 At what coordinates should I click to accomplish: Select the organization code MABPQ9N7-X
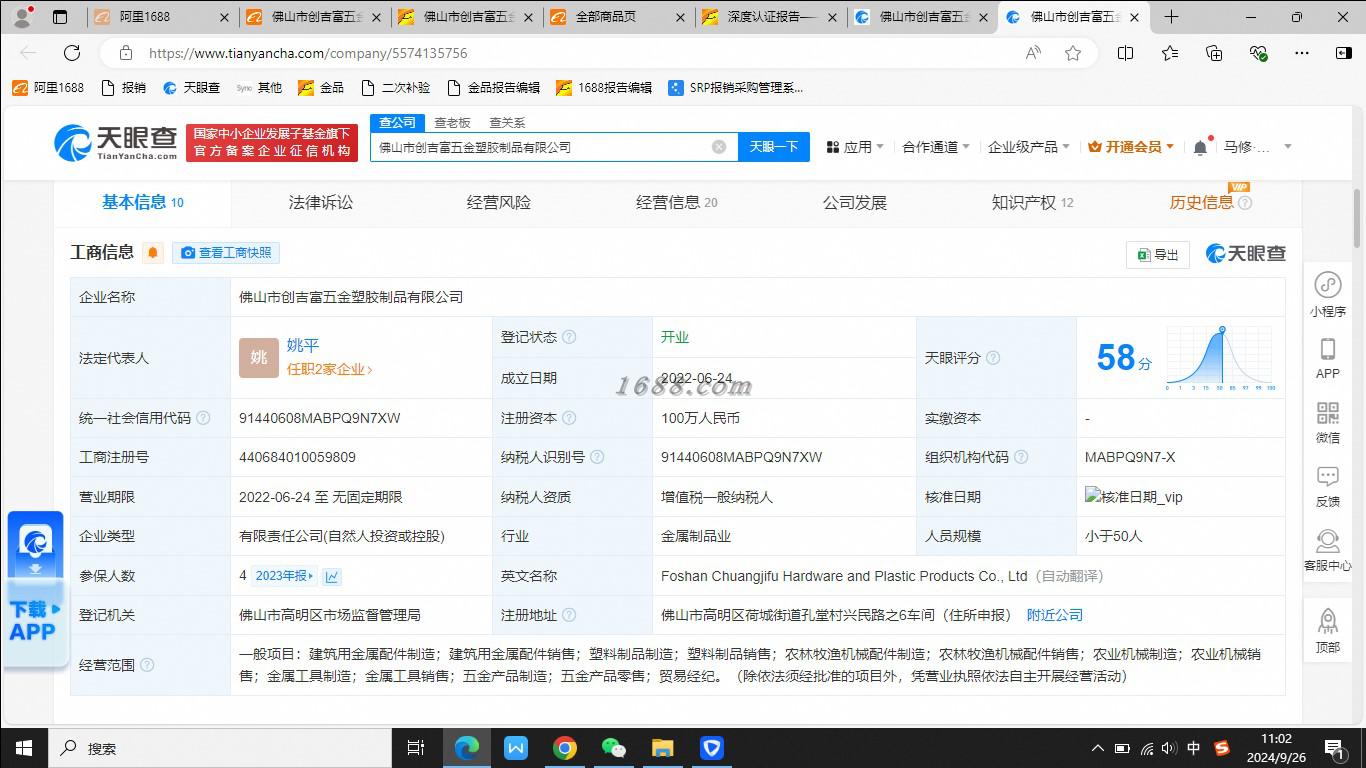click(1130, 457)
